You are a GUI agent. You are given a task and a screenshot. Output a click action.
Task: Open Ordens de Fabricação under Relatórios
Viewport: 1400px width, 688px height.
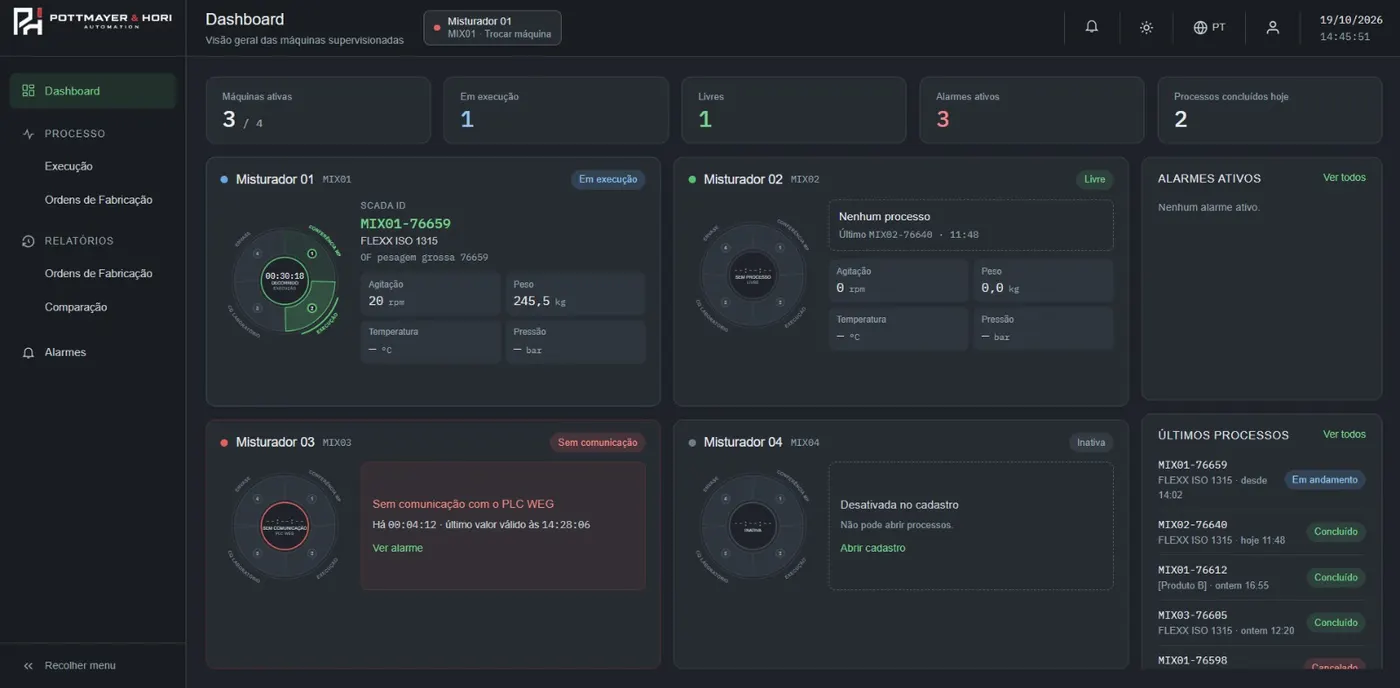coord(99,273)
